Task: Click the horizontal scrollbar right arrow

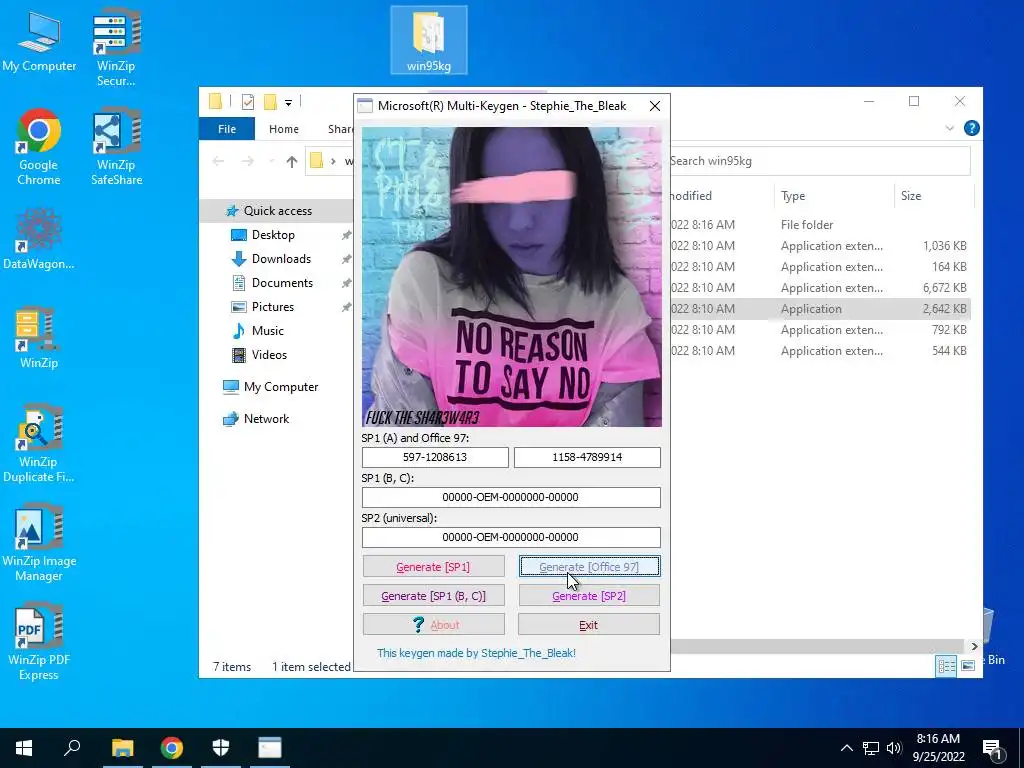Action: click(x=974, y=647)
